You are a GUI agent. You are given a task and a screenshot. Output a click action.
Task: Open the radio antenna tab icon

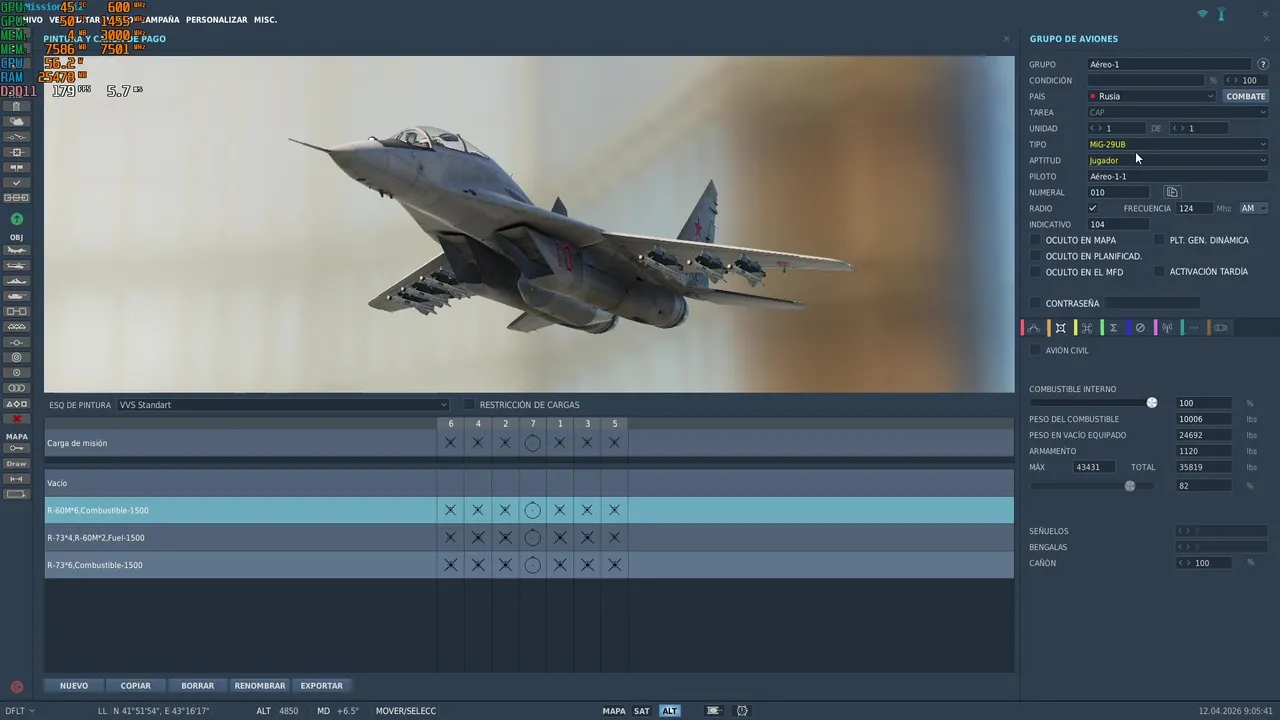[x=1167, y=328]
